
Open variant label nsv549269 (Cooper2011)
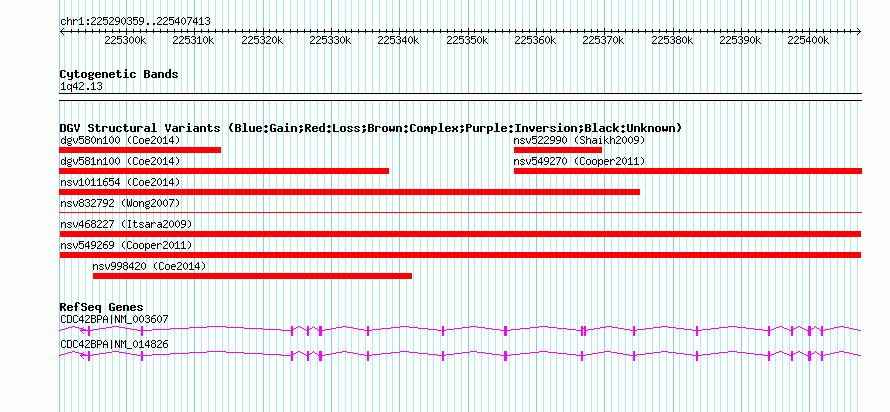126,245
